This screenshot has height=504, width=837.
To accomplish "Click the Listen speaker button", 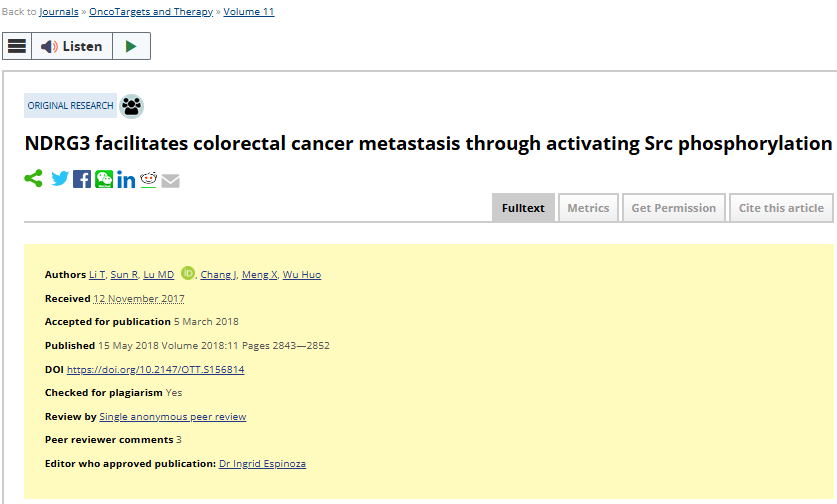I will [72, 46].
